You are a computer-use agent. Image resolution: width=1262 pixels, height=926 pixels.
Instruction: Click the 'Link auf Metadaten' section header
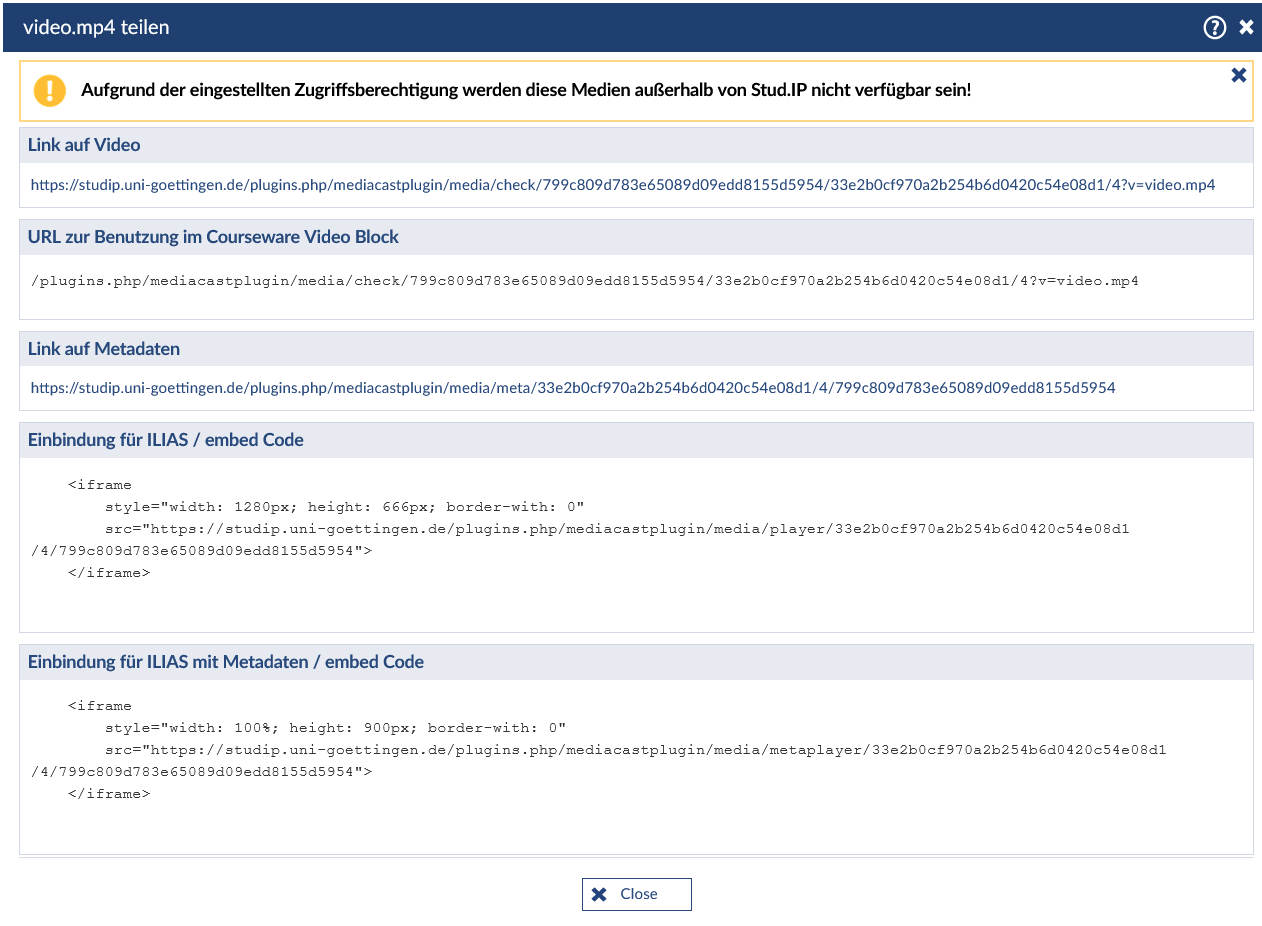(x=104, y=349)
